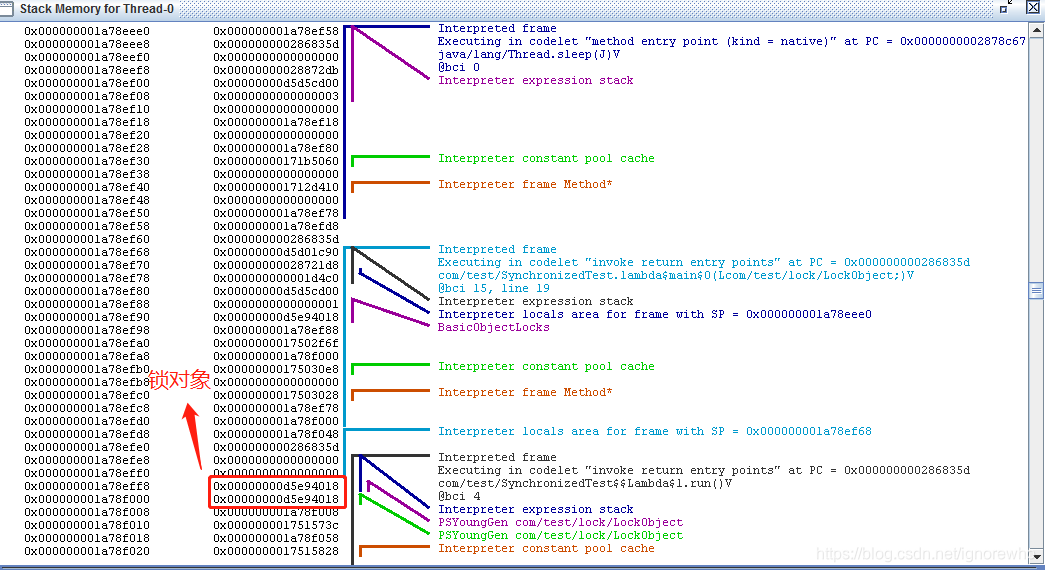Click value 0x000000001a78efd8 in the middle column
Image resolution: width=1045 pixels, height=572 pixels.
point(276,226)
